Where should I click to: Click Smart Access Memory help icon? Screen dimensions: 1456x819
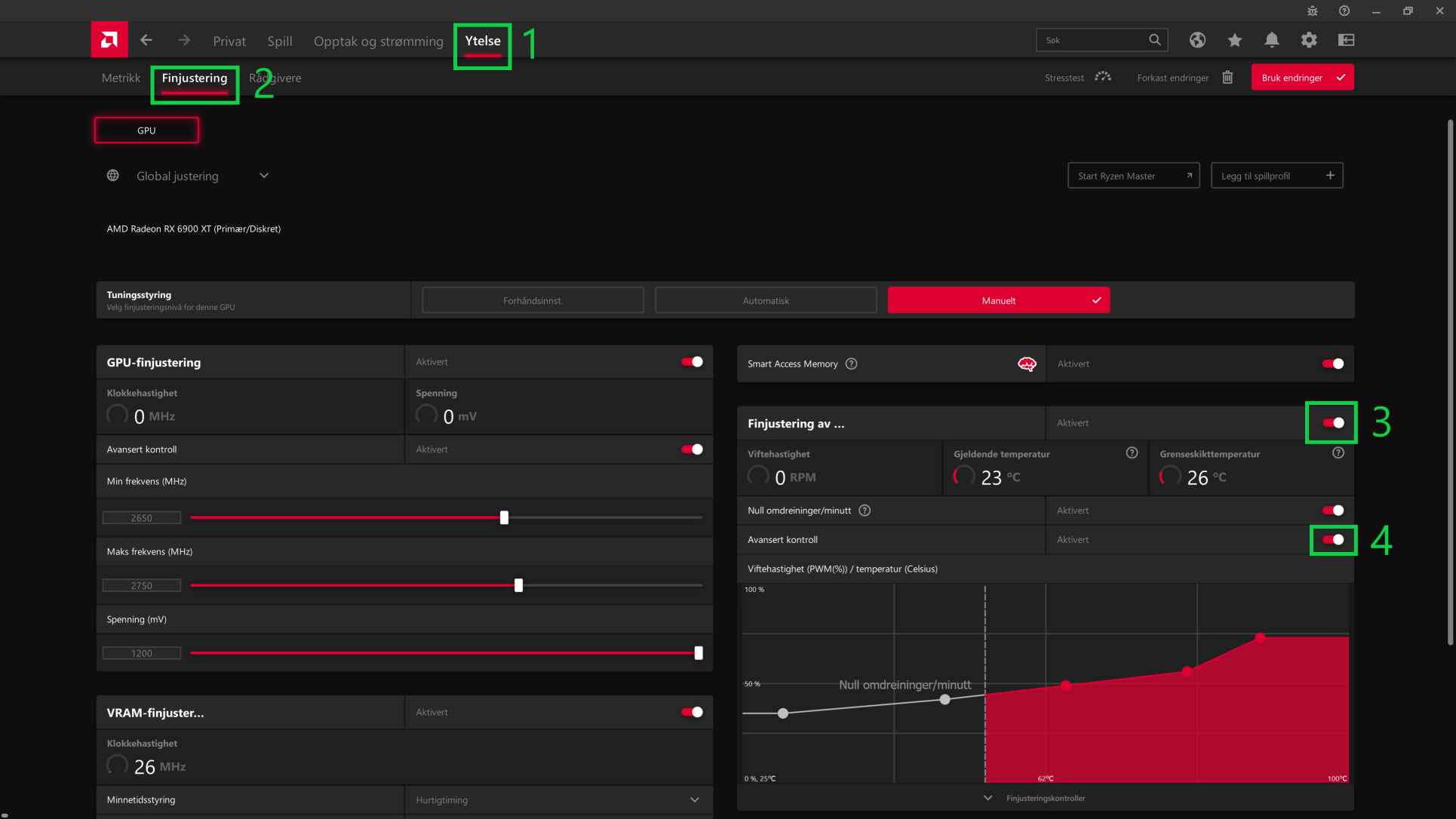pos(851,363)
